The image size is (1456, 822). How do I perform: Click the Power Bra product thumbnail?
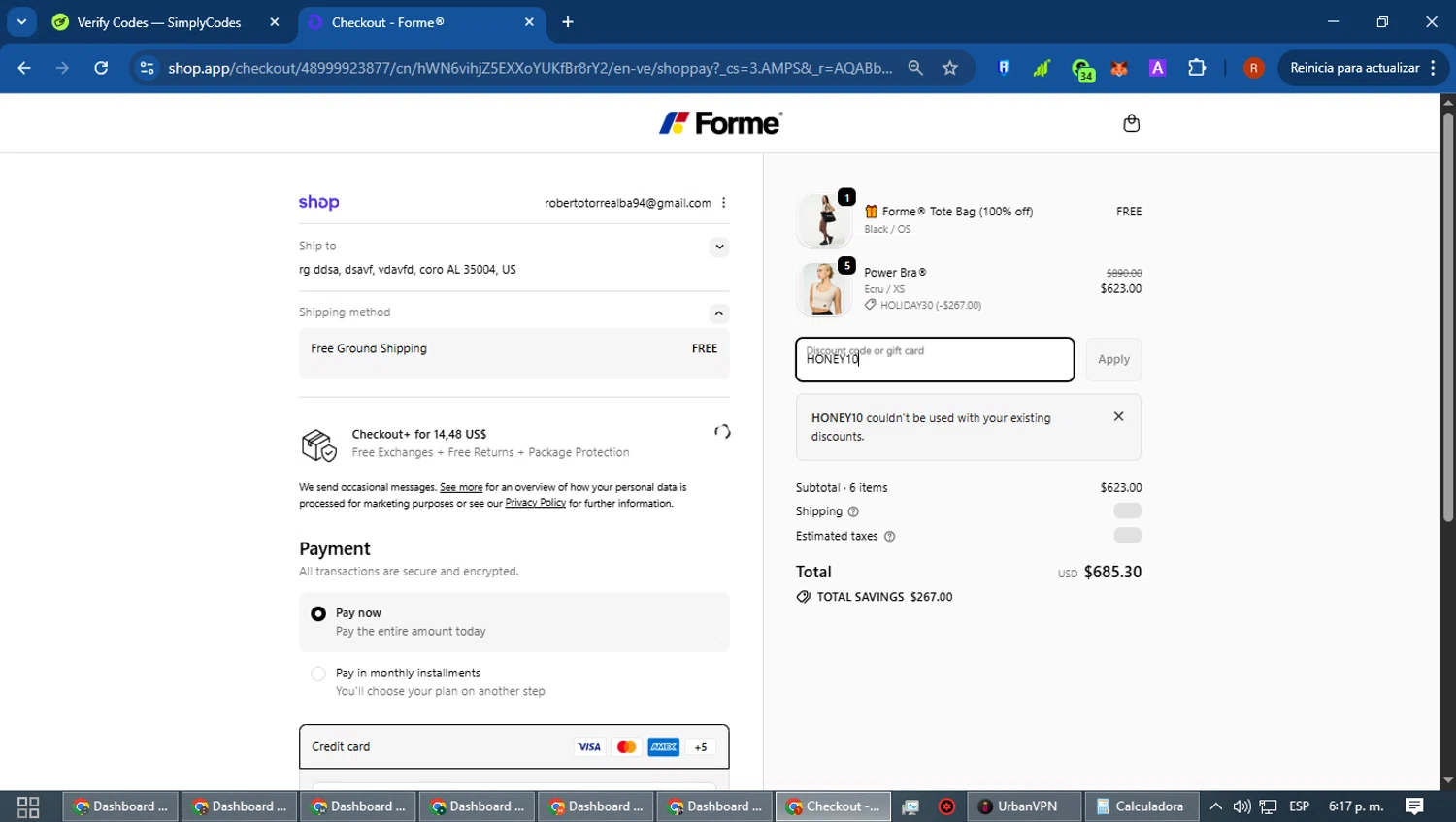824,288
